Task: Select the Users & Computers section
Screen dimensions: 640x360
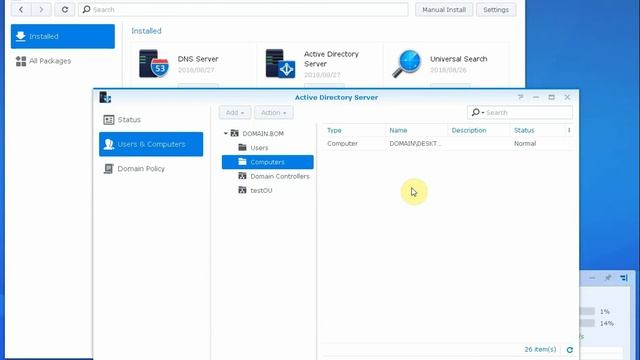Action: coord(151,144)
